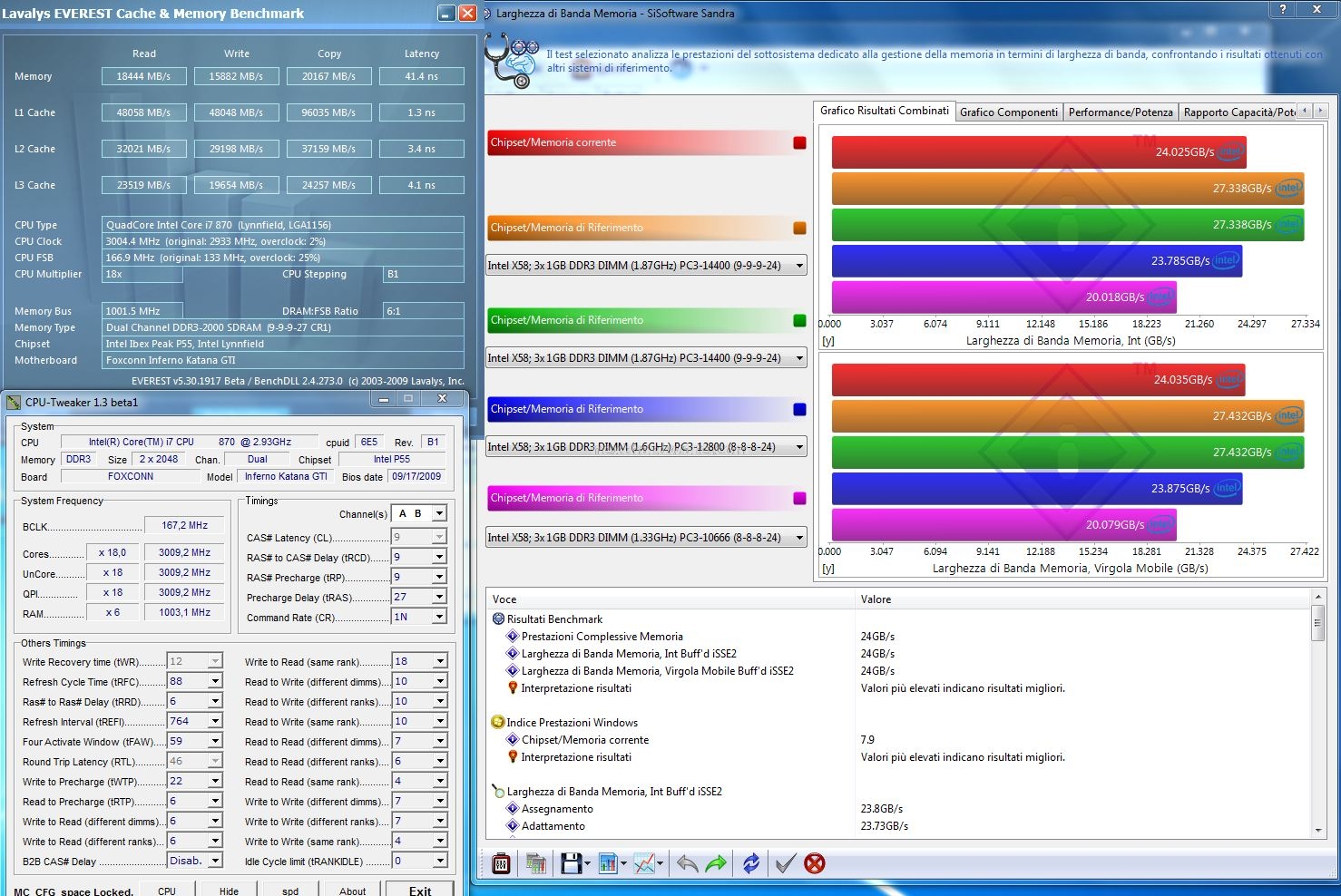Click the Memory Latency 41.4 ns cell
Image resolution: width=1341 pixels, height=896 pixels.
pyautogui.click(x=421, y=76)
